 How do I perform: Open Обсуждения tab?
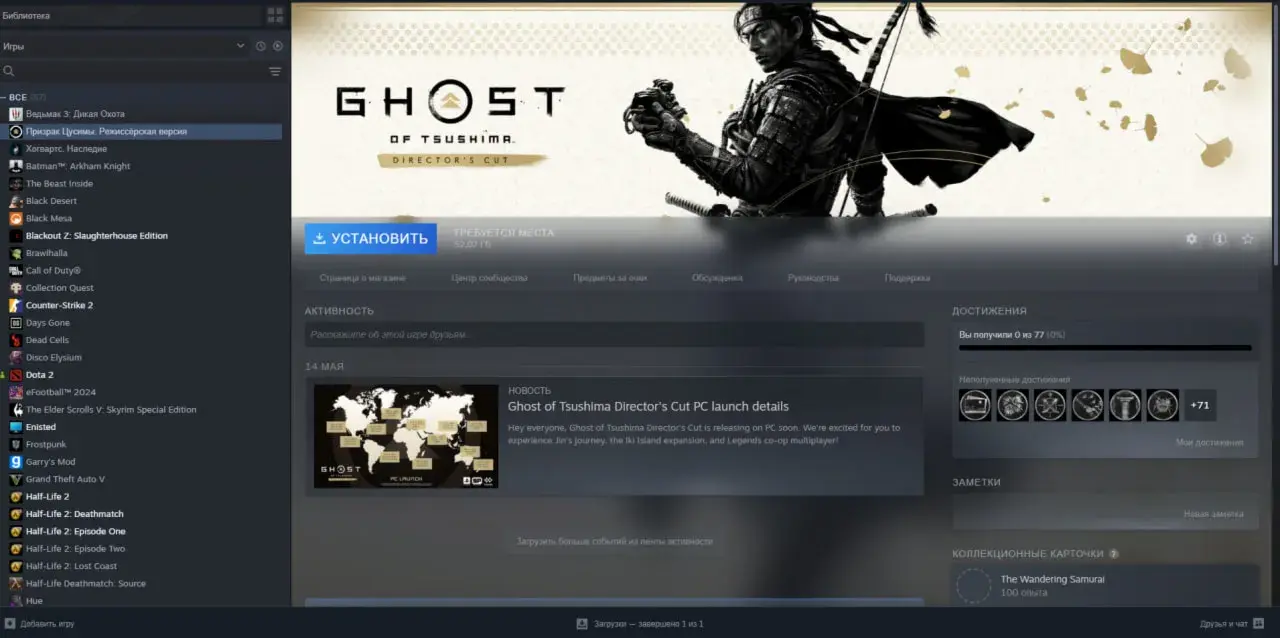pyautogui.click(x=717, y=278)
